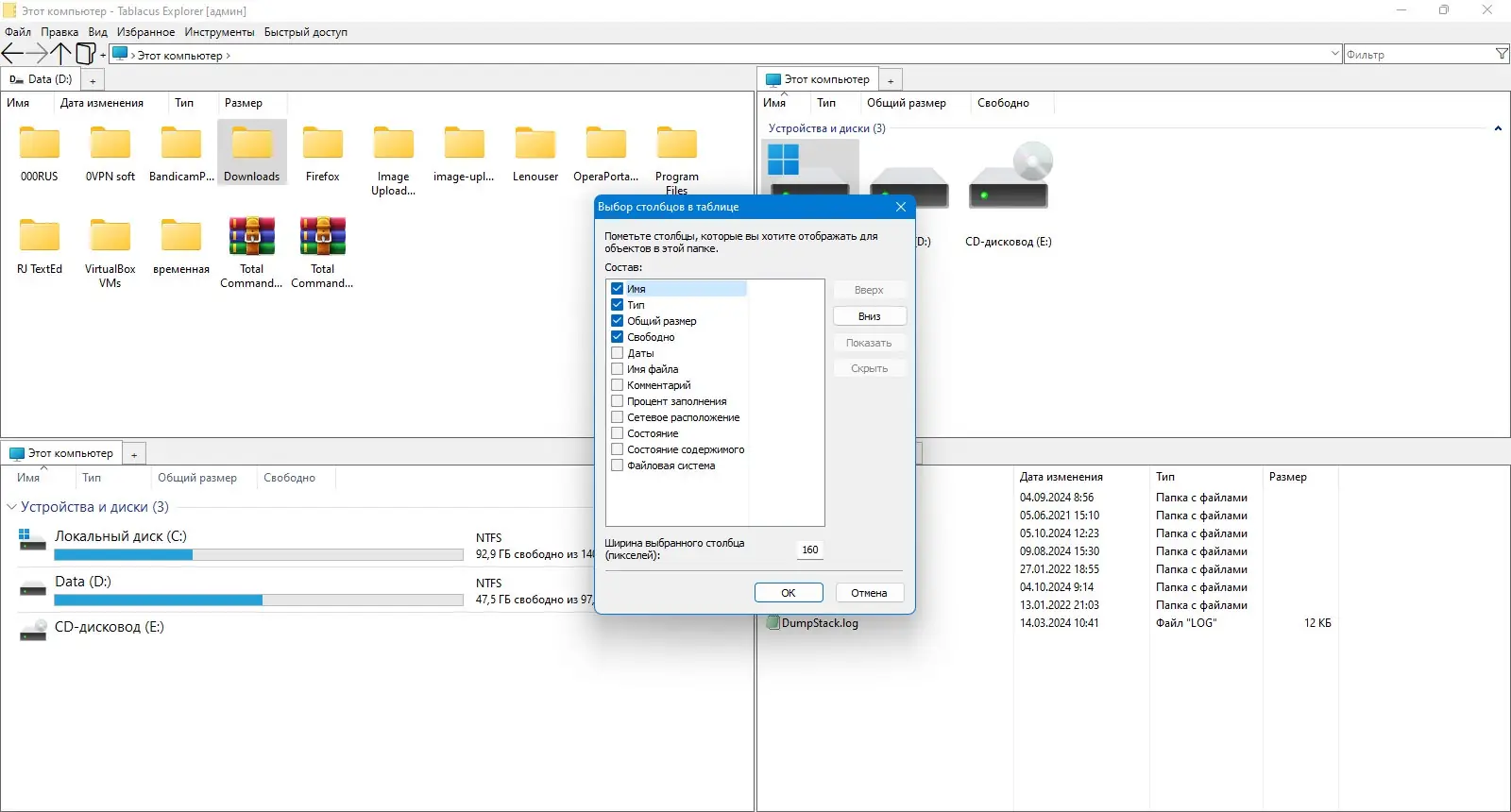Select the 000RUS folder icon

(x=40, y=143)
